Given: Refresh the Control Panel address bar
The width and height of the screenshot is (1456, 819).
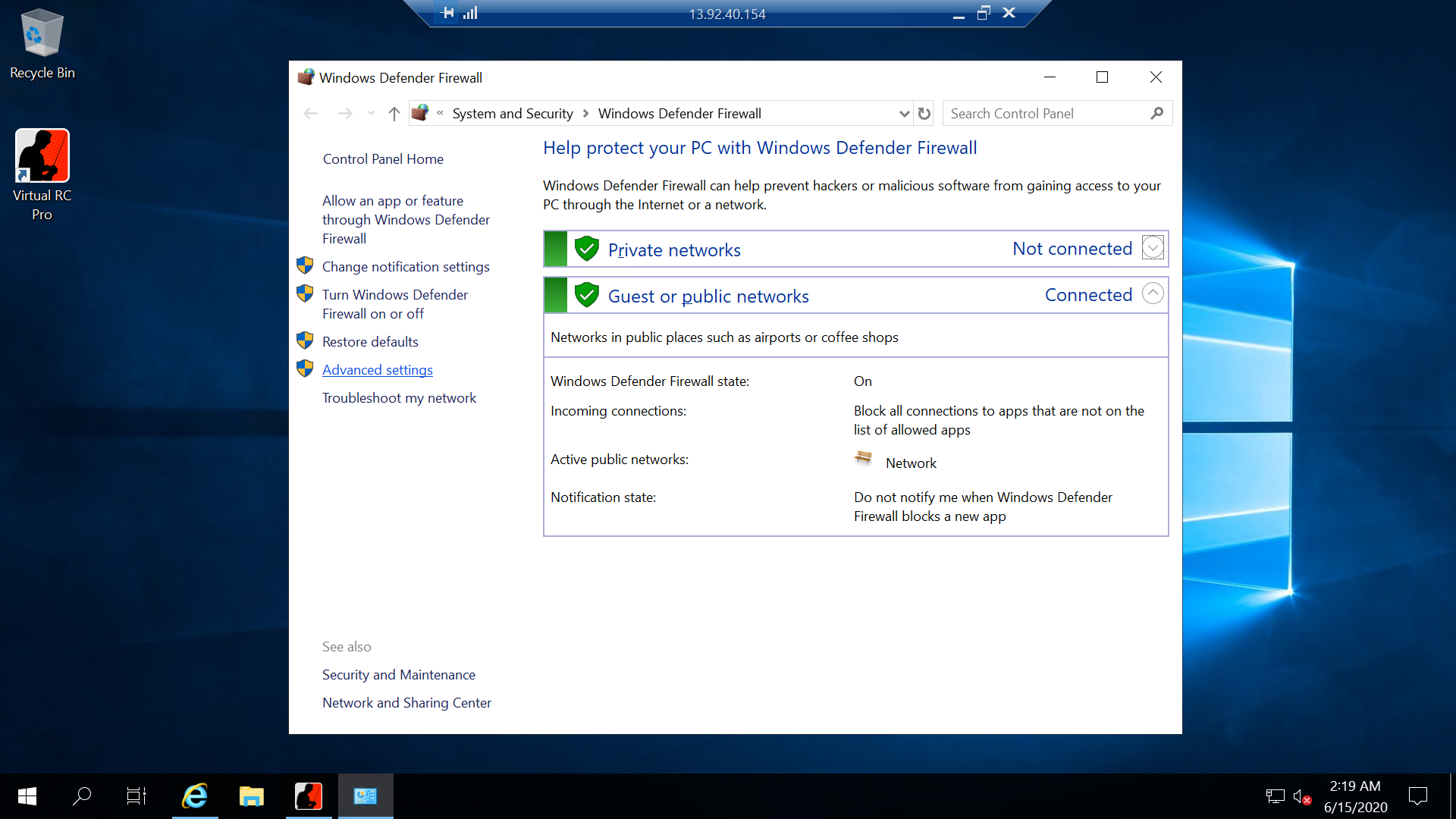Looking at the screenshot, I should (x=924, y=114).
